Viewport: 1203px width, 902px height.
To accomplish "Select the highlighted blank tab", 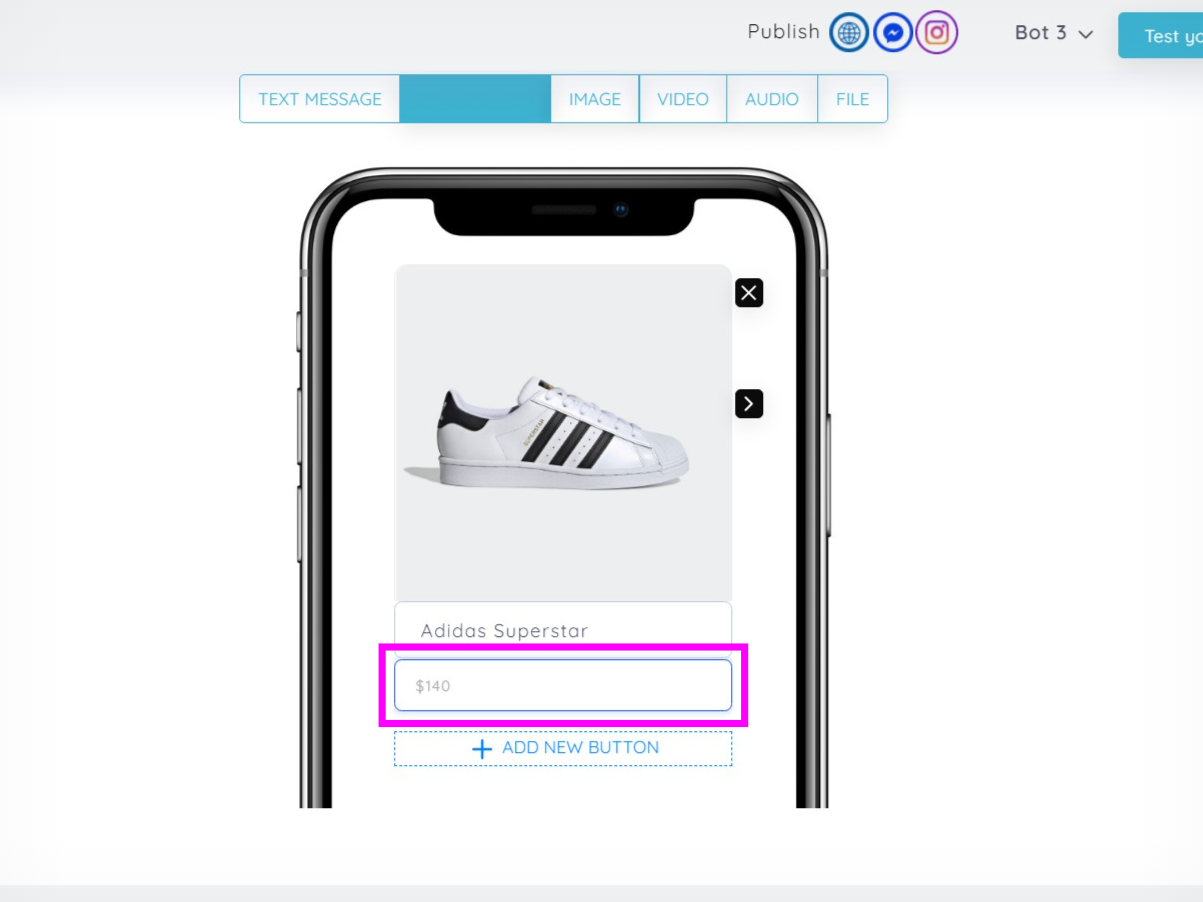I will 475,99.
